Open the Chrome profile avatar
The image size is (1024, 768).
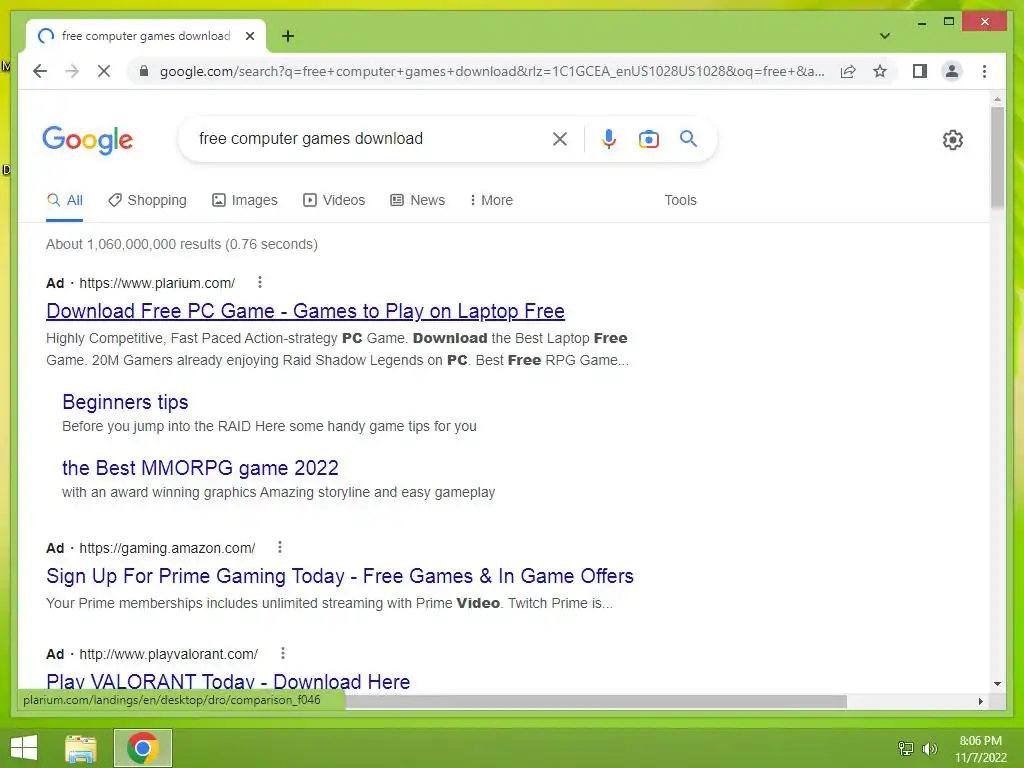(952, 71)
